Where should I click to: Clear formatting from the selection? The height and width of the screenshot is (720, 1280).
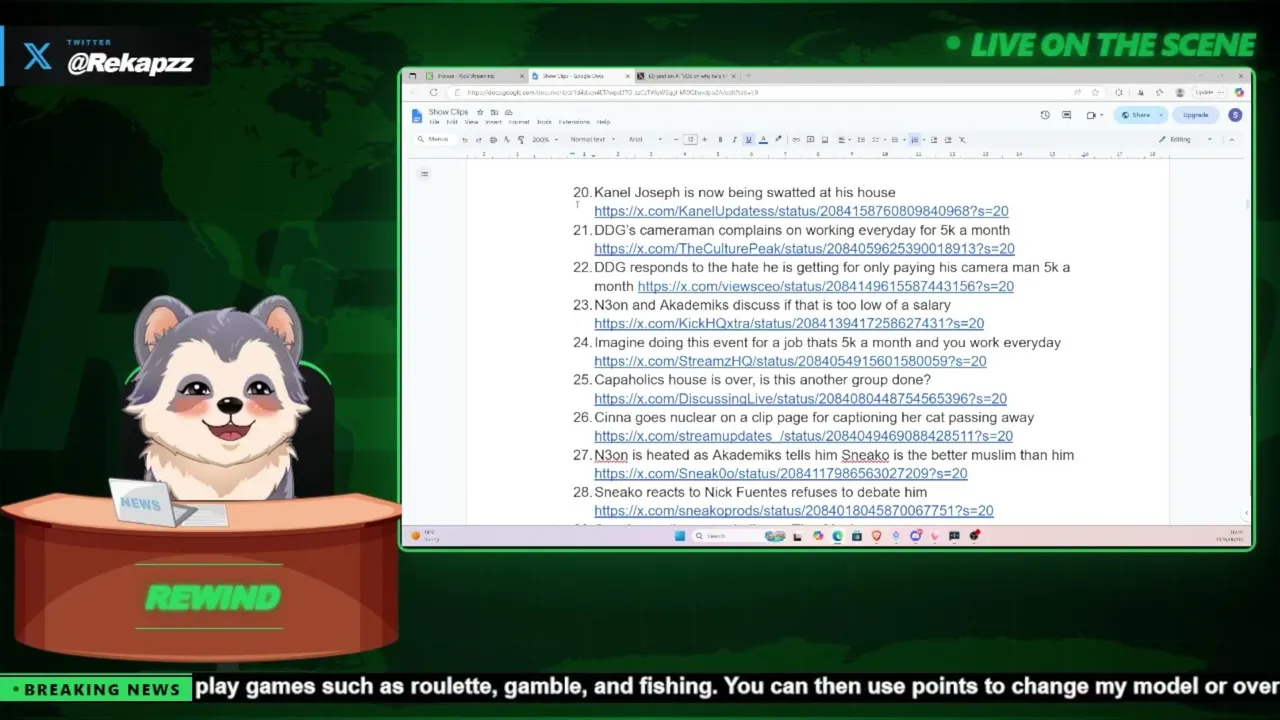962,140
